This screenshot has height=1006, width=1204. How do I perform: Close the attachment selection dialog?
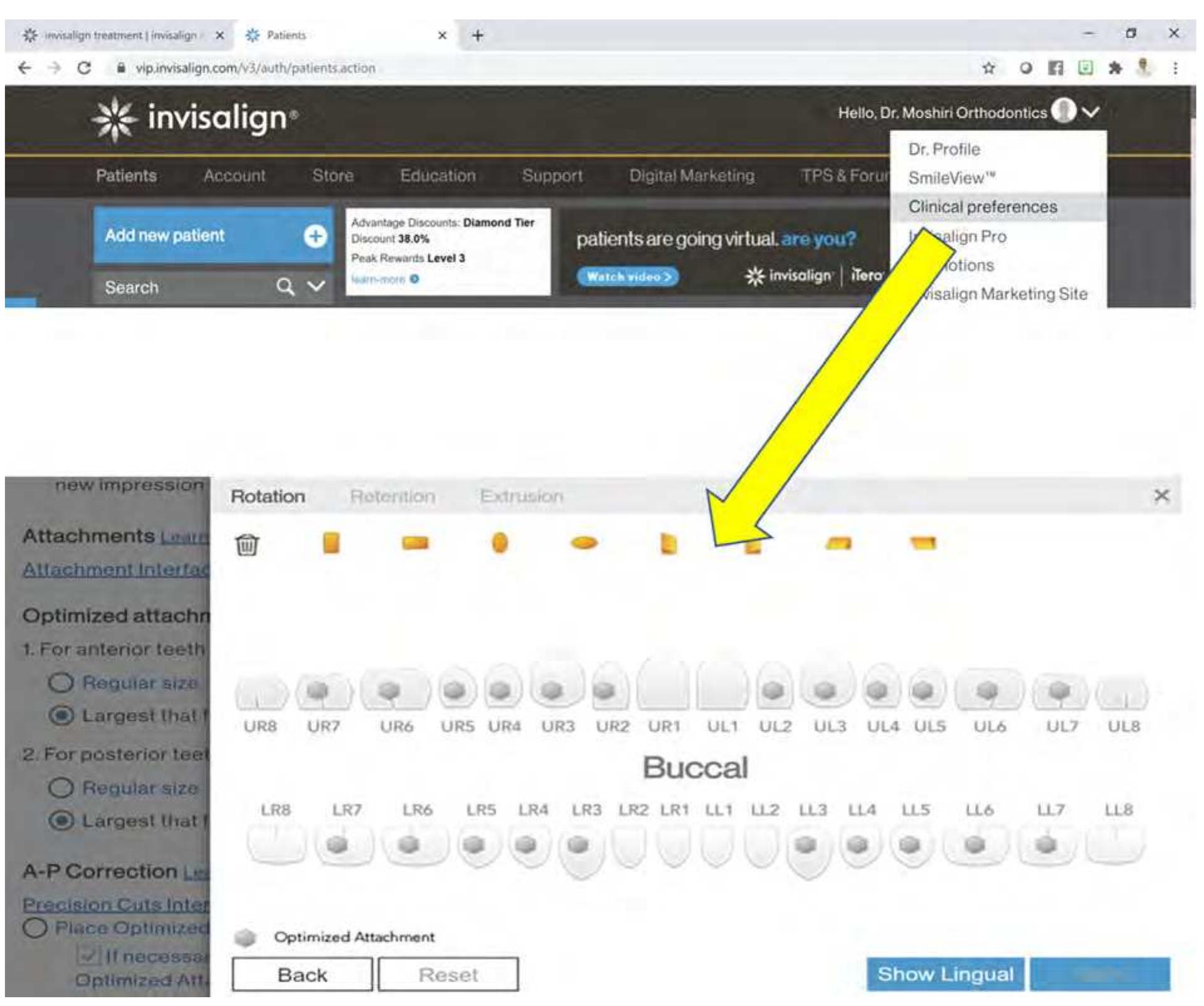1161,496
